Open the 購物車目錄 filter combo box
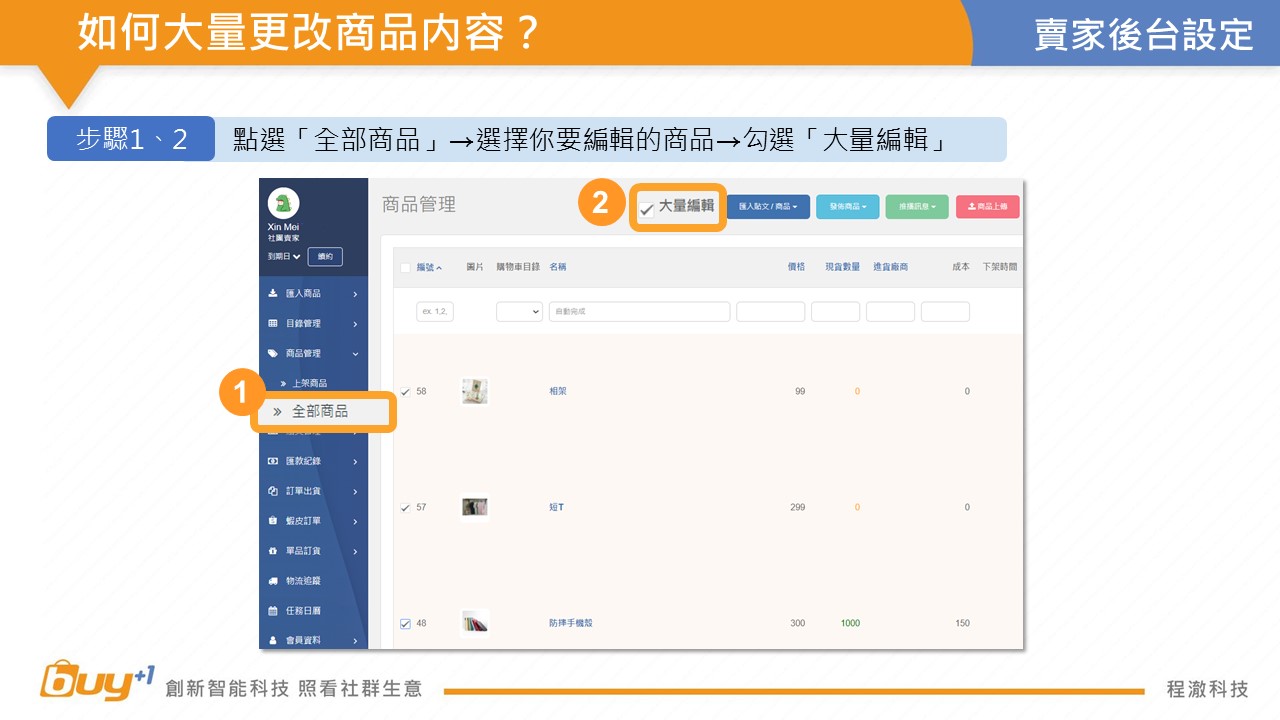 pyautogui.click(x=519, y=312)
